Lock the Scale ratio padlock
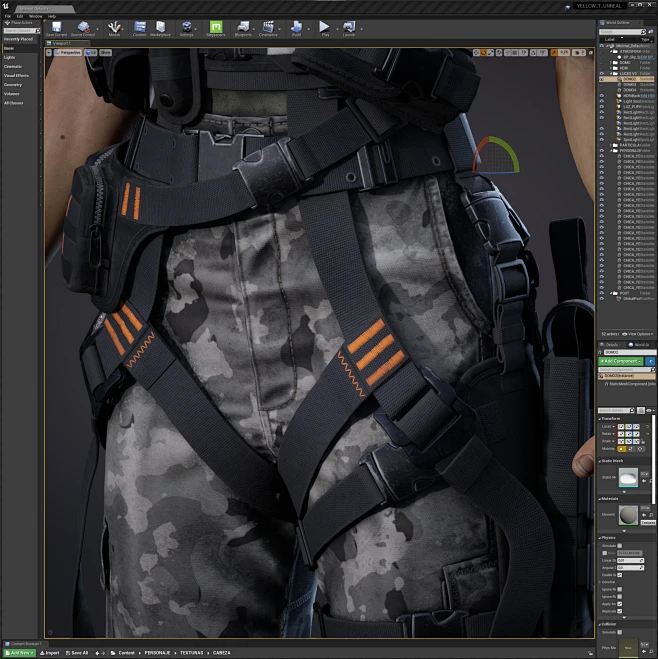This screenshot has height=659, width=658. (x=643, y=442)
